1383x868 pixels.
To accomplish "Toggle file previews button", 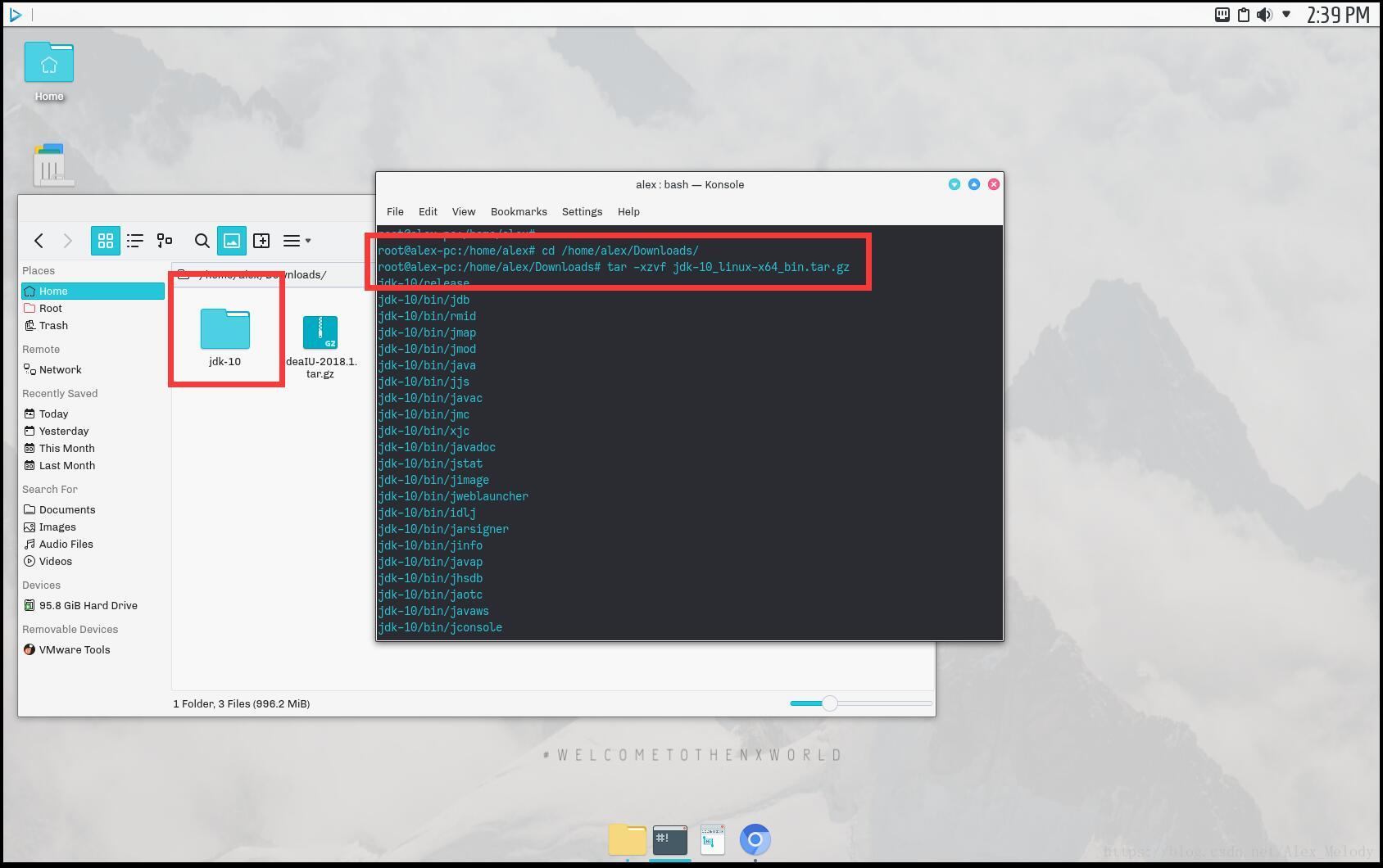I will click(232, 241).
